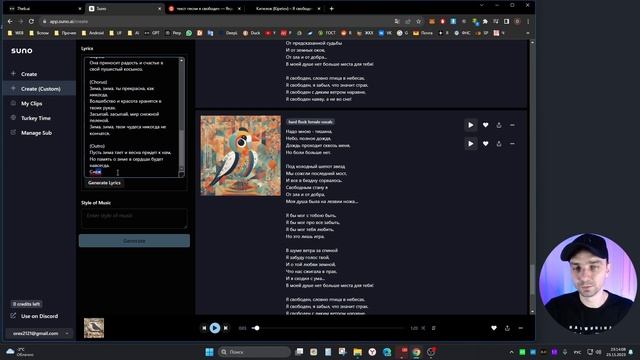This screenshot has width=640, height=360.
Task: Open Yandex Browser from the taskbar
Action: pyautogui.click(x=372, y=352)
